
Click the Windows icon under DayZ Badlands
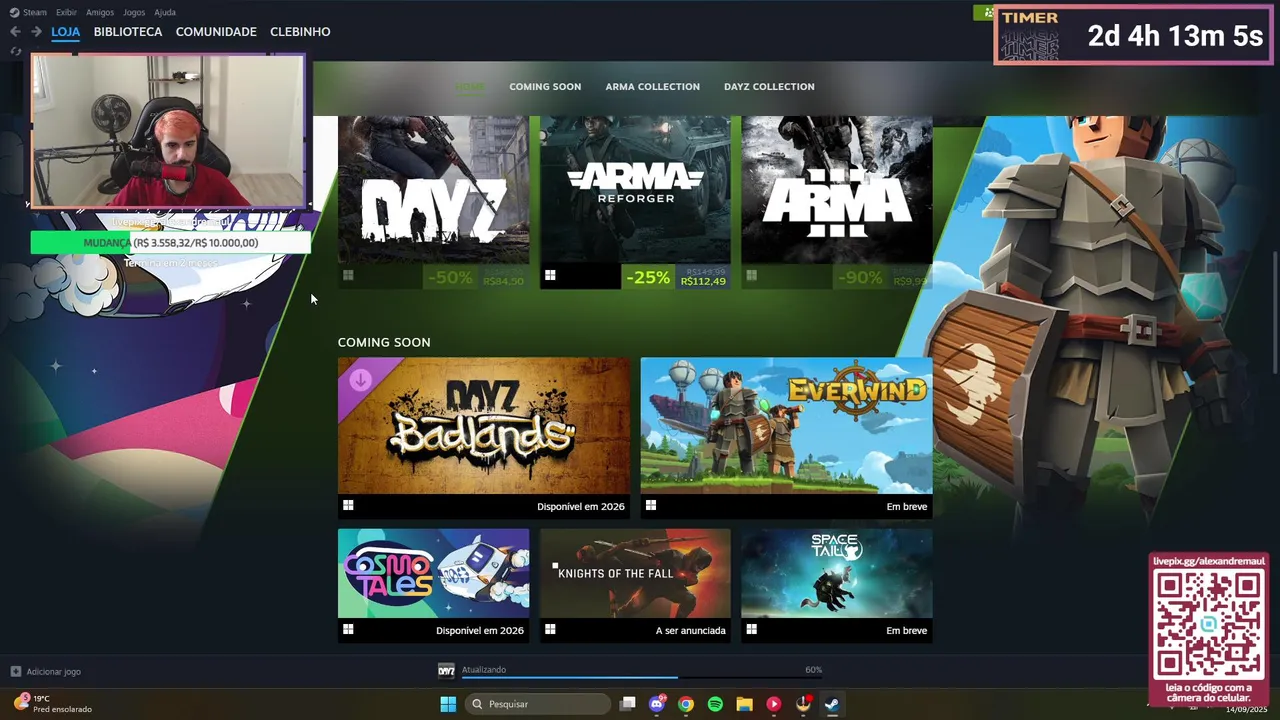(x=348, y=506)
